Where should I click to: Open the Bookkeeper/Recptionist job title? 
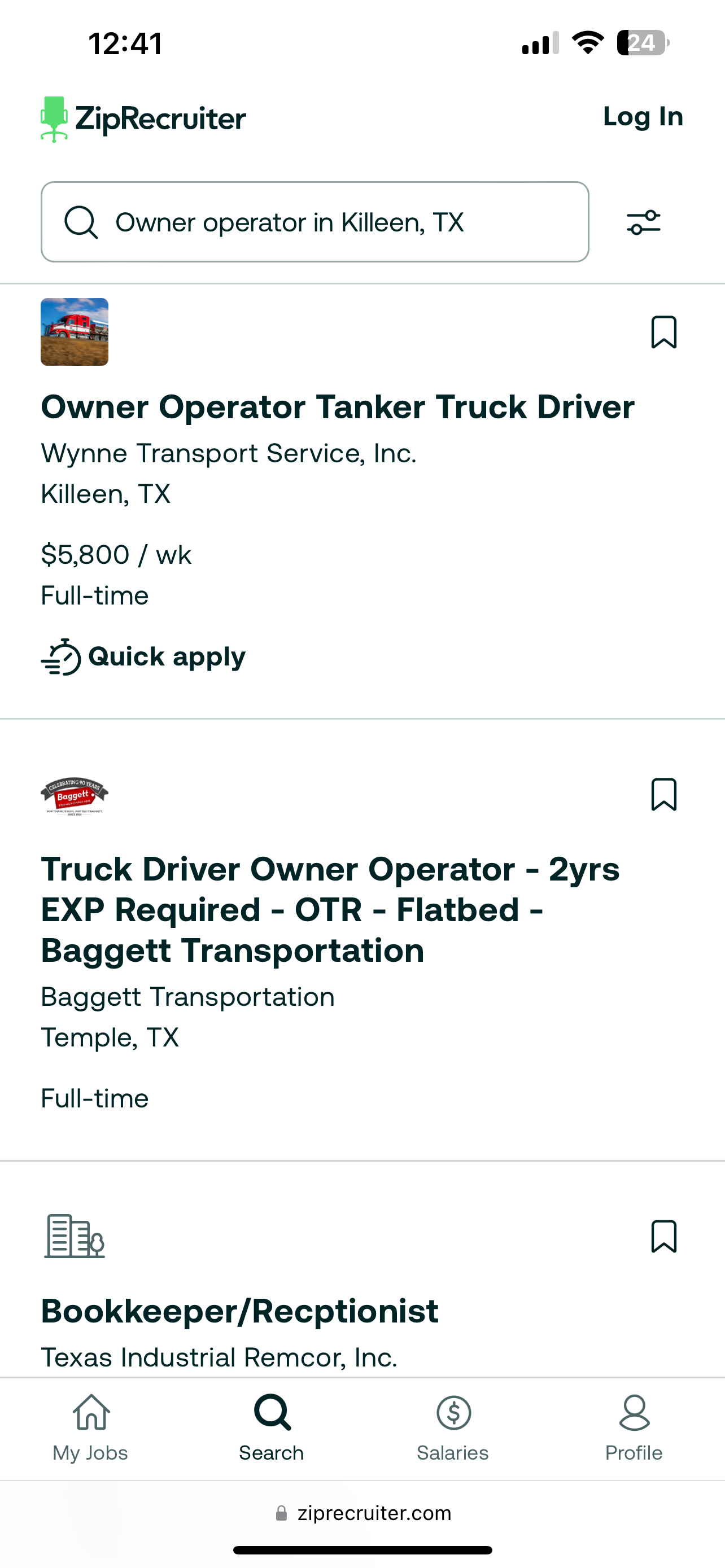click(239, 1311)
